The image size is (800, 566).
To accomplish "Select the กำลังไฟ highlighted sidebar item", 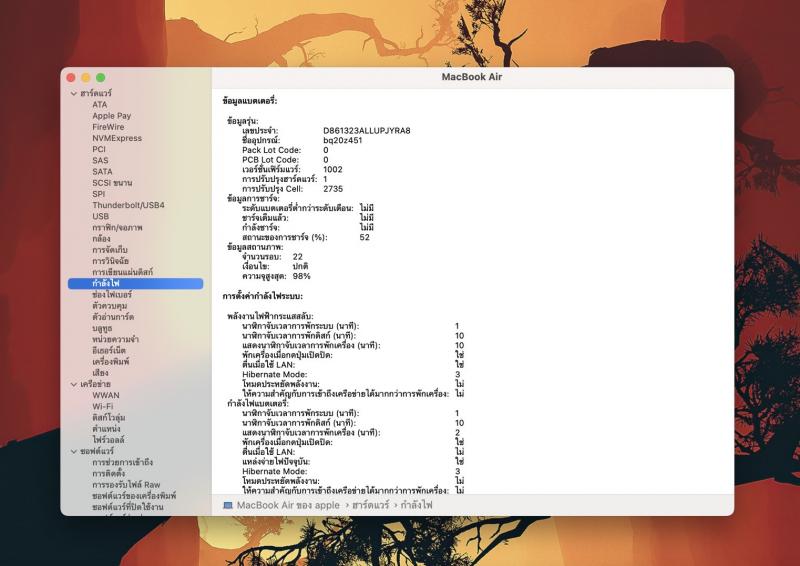I will [x=106, y=283].
